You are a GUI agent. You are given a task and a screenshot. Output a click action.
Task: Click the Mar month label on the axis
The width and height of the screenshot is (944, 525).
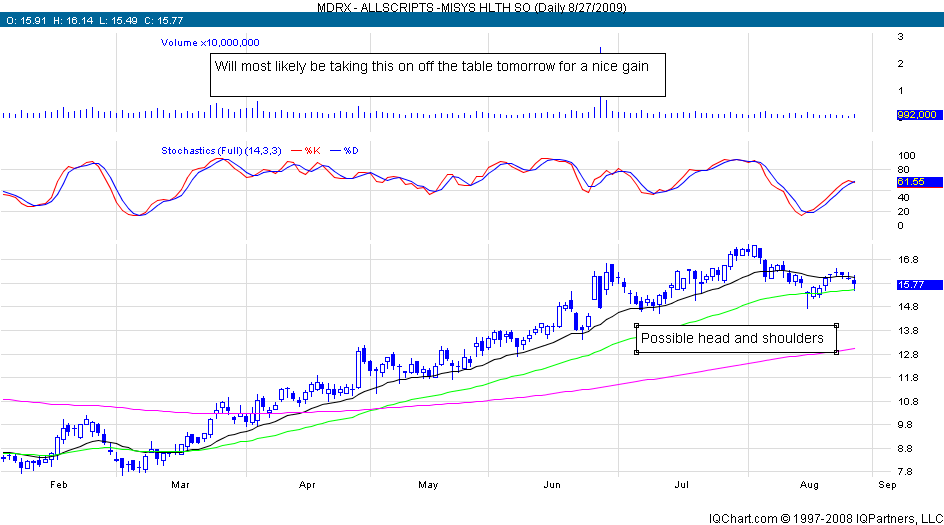coord(181,485)
